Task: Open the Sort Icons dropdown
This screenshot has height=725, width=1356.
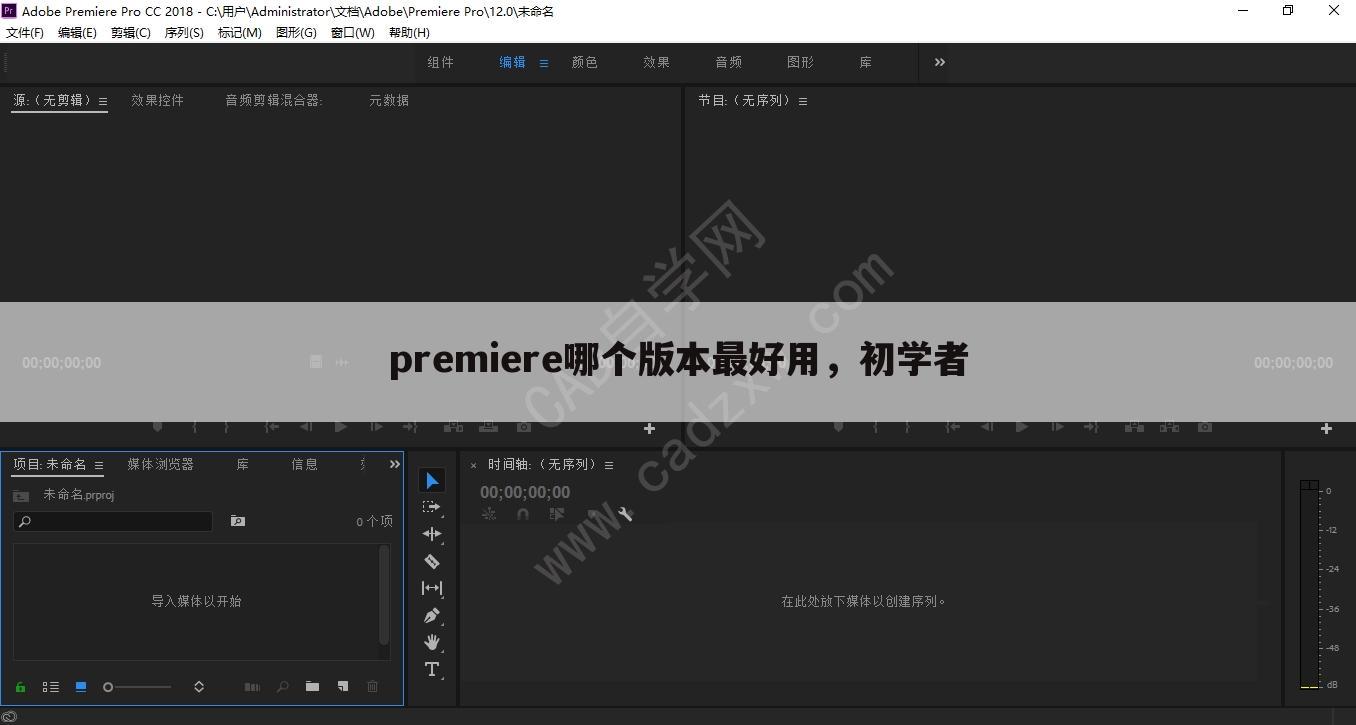Action: 199,686
